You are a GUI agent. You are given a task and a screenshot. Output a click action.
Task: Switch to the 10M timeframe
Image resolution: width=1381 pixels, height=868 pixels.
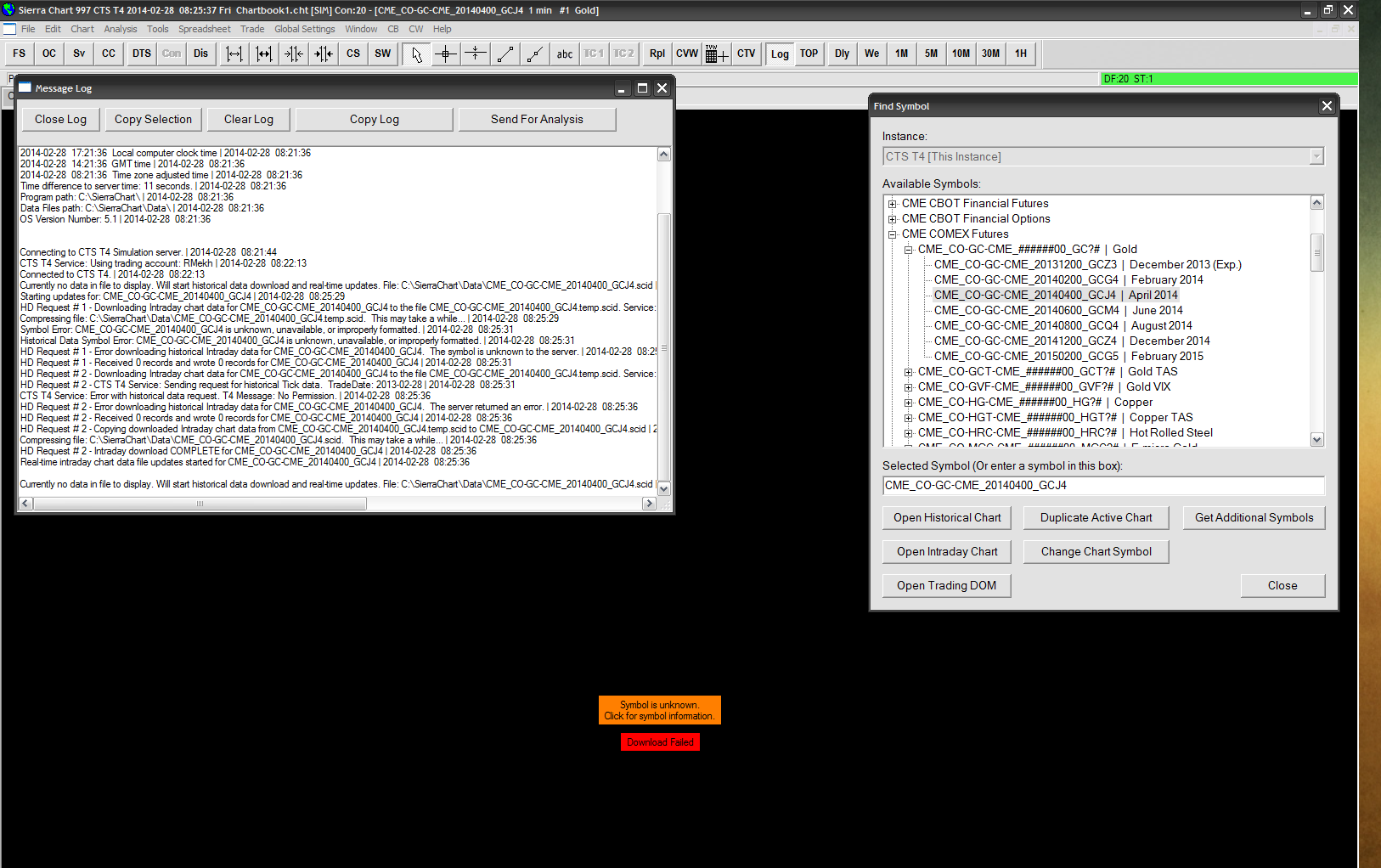click(961, 54)
